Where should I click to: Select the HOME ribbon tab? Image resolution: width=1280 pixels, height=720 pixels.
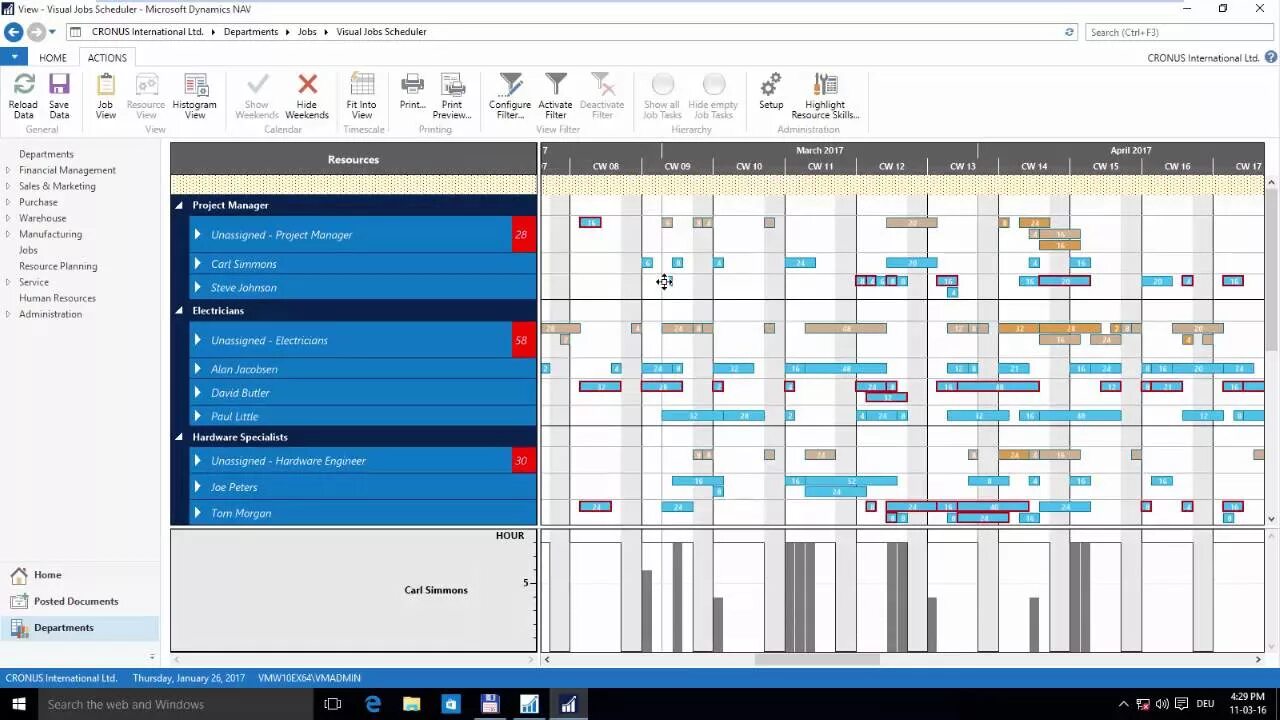[53, 58]
